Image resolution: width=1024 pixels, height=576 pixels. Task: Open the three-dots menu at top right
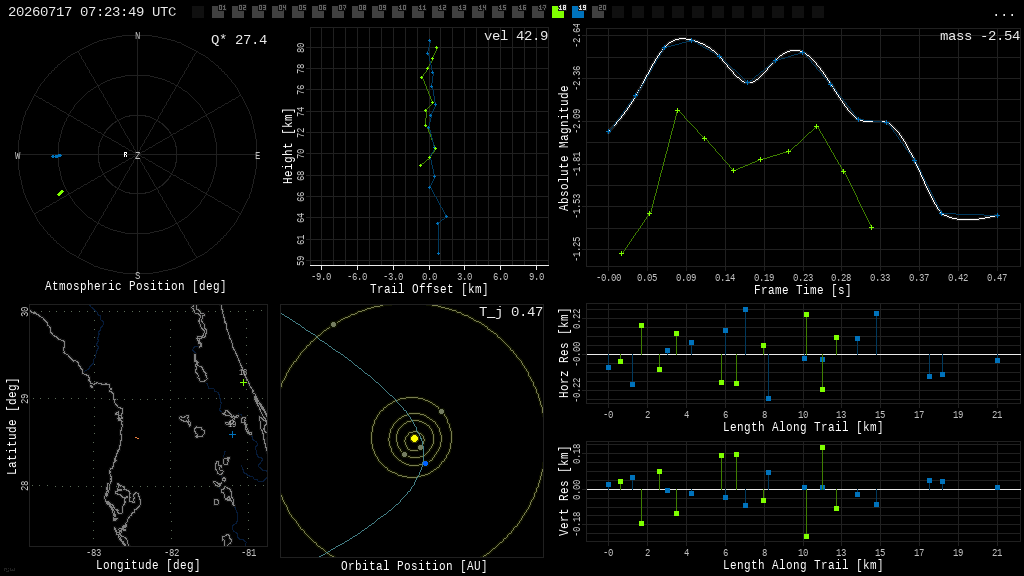click(1003, 14)
